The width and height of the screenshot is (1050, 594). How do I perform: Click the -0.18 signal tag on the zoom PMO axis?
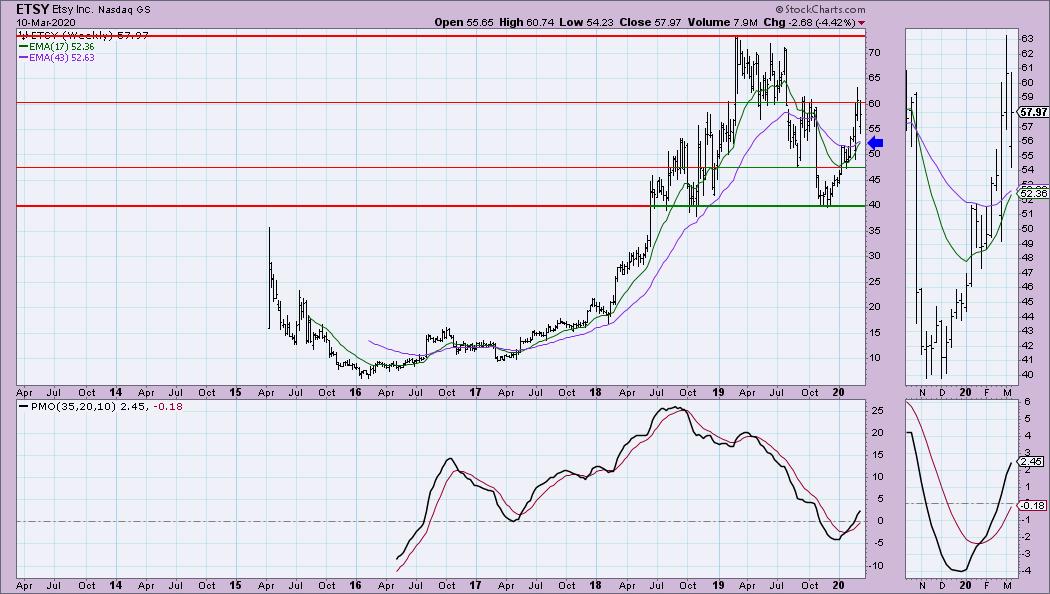pos(1033,506)
